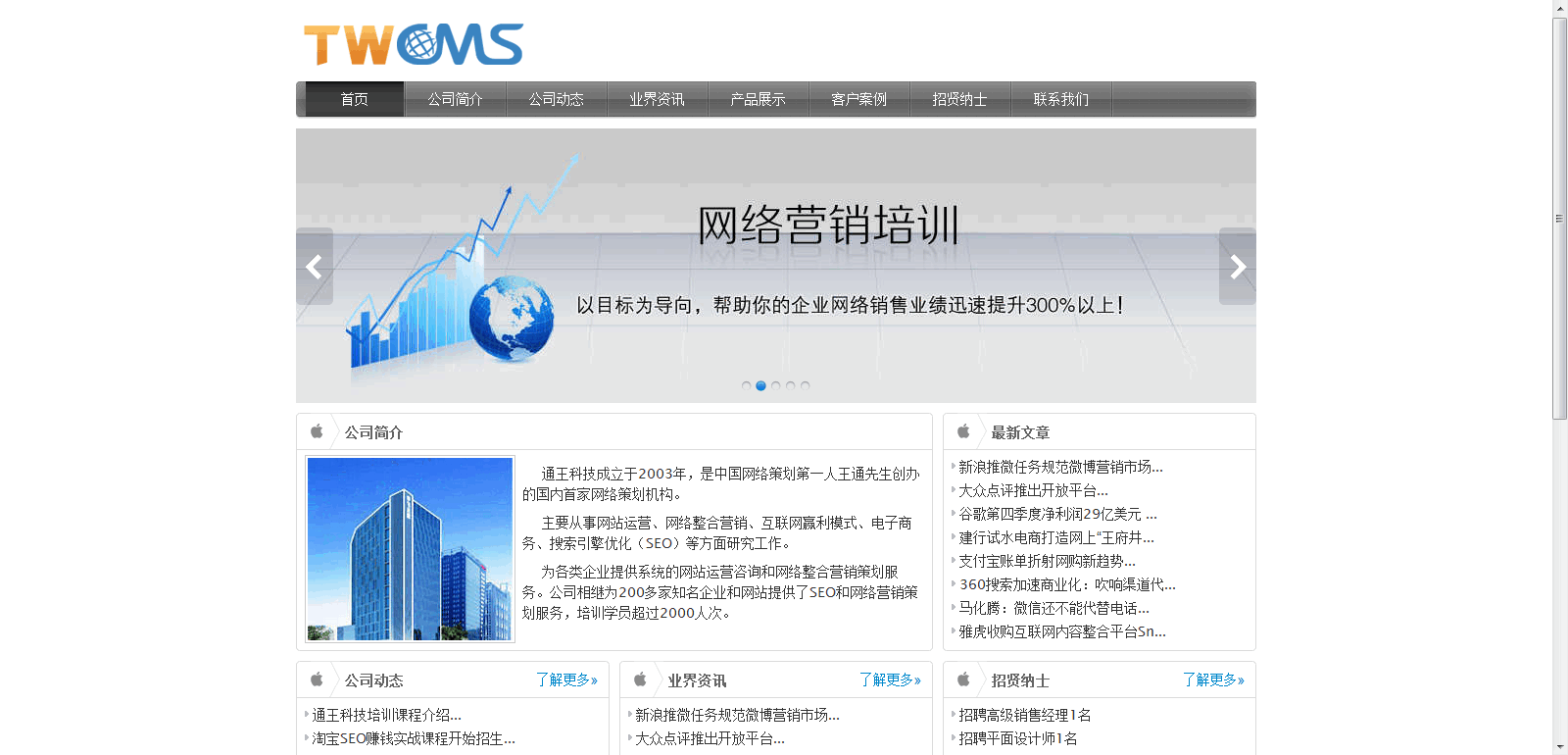Expand 业界资讯 with 了解更多 link

[890, 679]
